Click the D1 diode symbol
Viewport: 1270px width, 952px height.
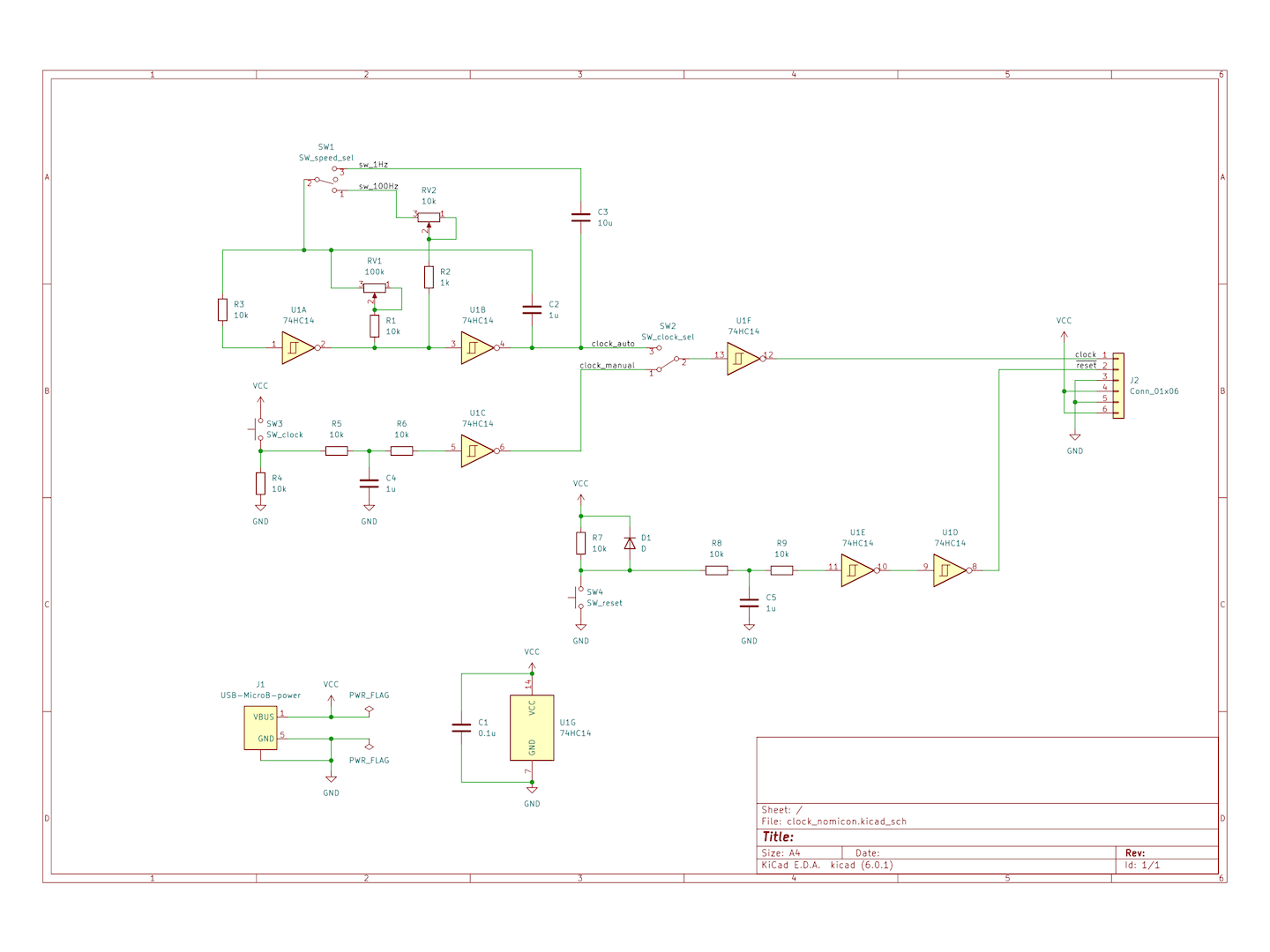click(630, 544)
